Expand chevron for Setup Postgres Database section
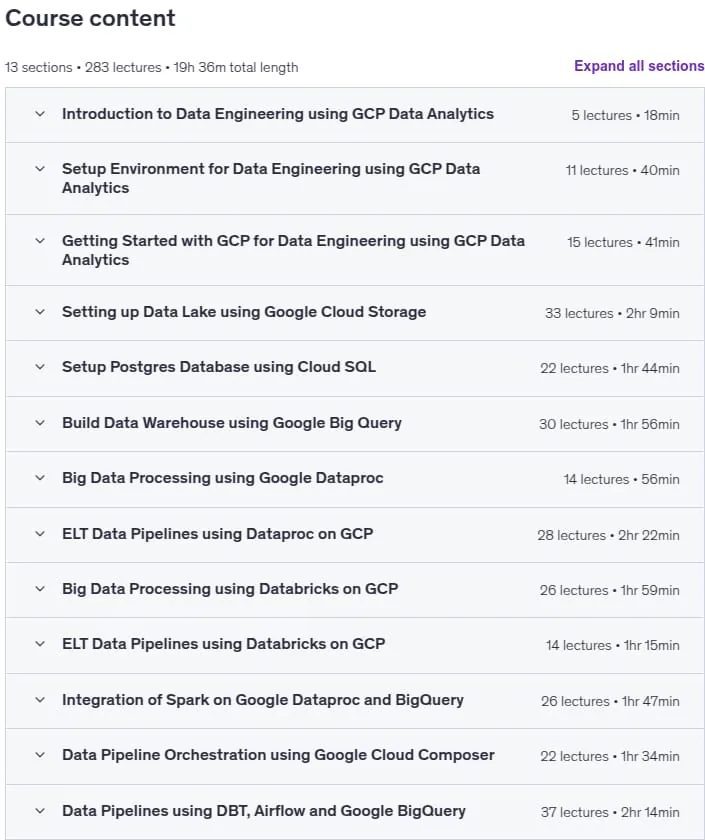Screen dimensions: 705x840 click(40, 367)
